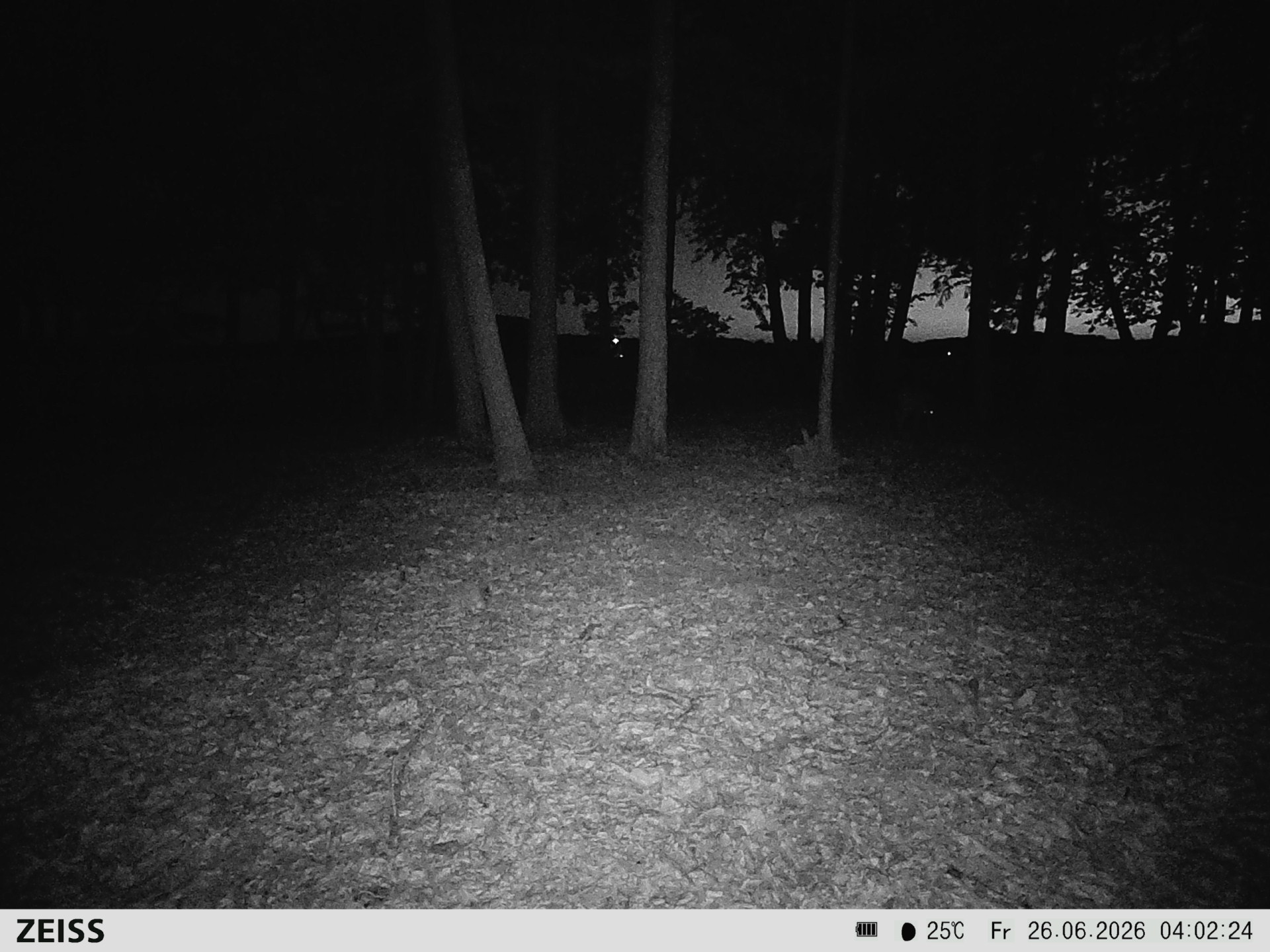Select the date stamp 26.06.2026

pos(1086,931)
